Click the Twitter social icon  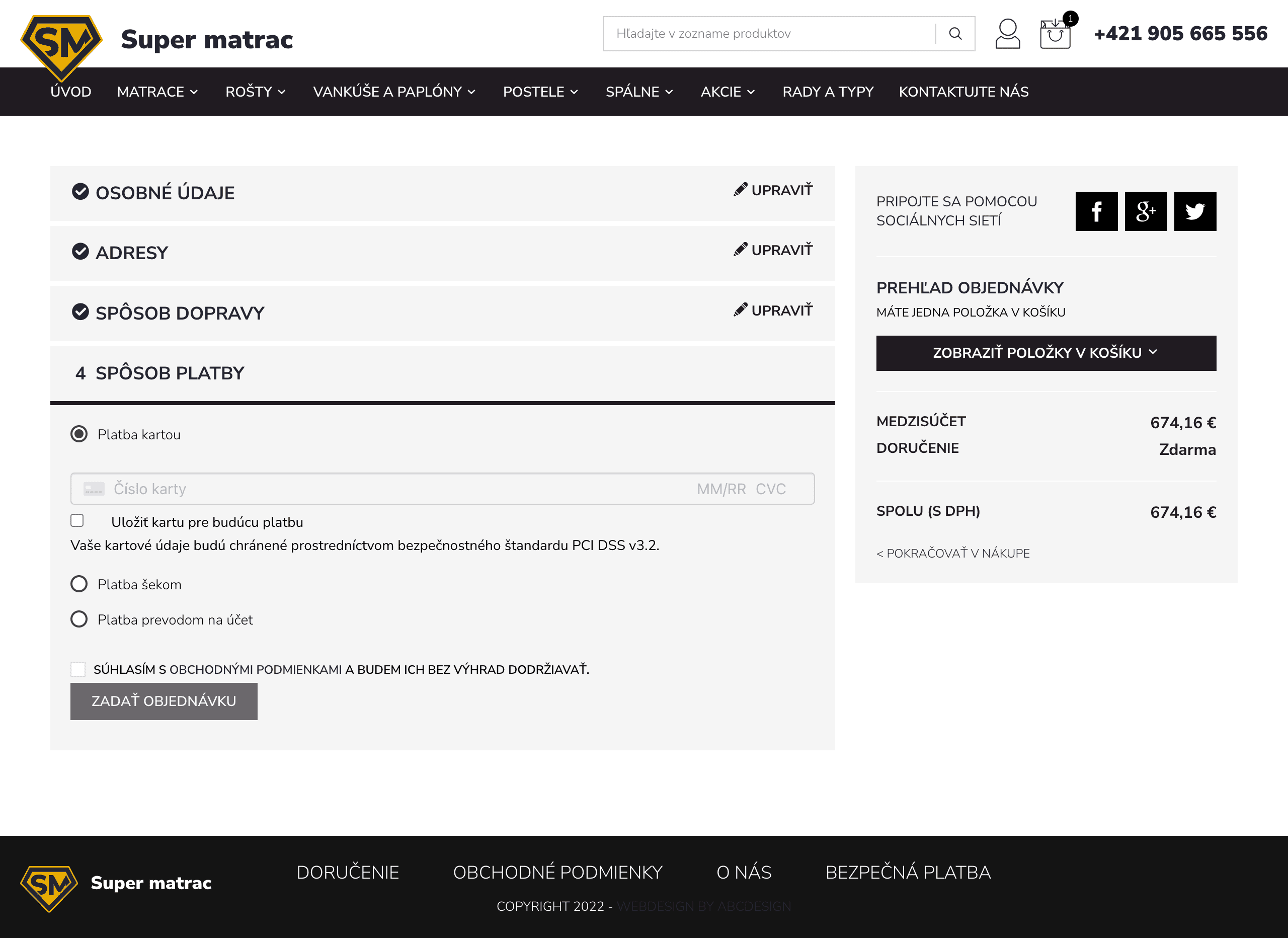1195,211
